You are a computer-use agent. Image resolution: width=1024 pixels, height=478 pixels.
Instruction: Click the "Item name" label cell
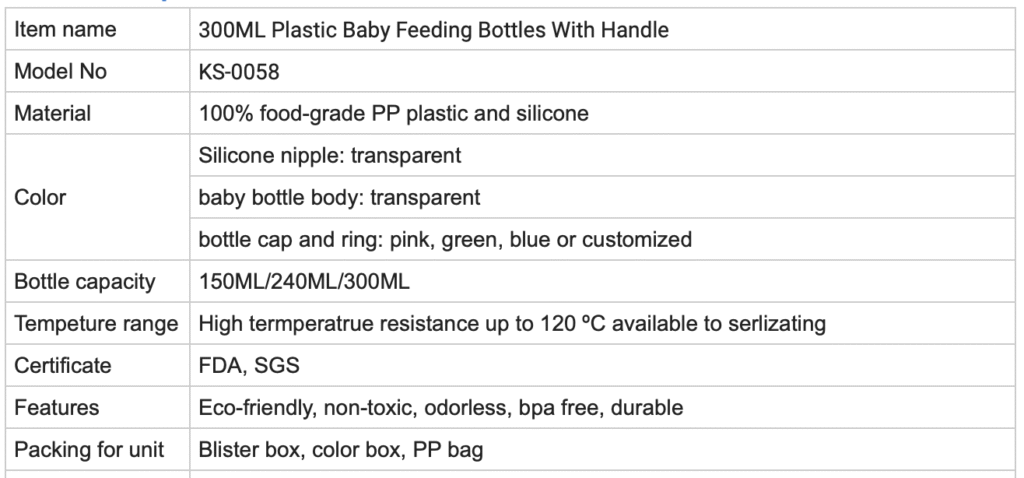tap(65, 30)
